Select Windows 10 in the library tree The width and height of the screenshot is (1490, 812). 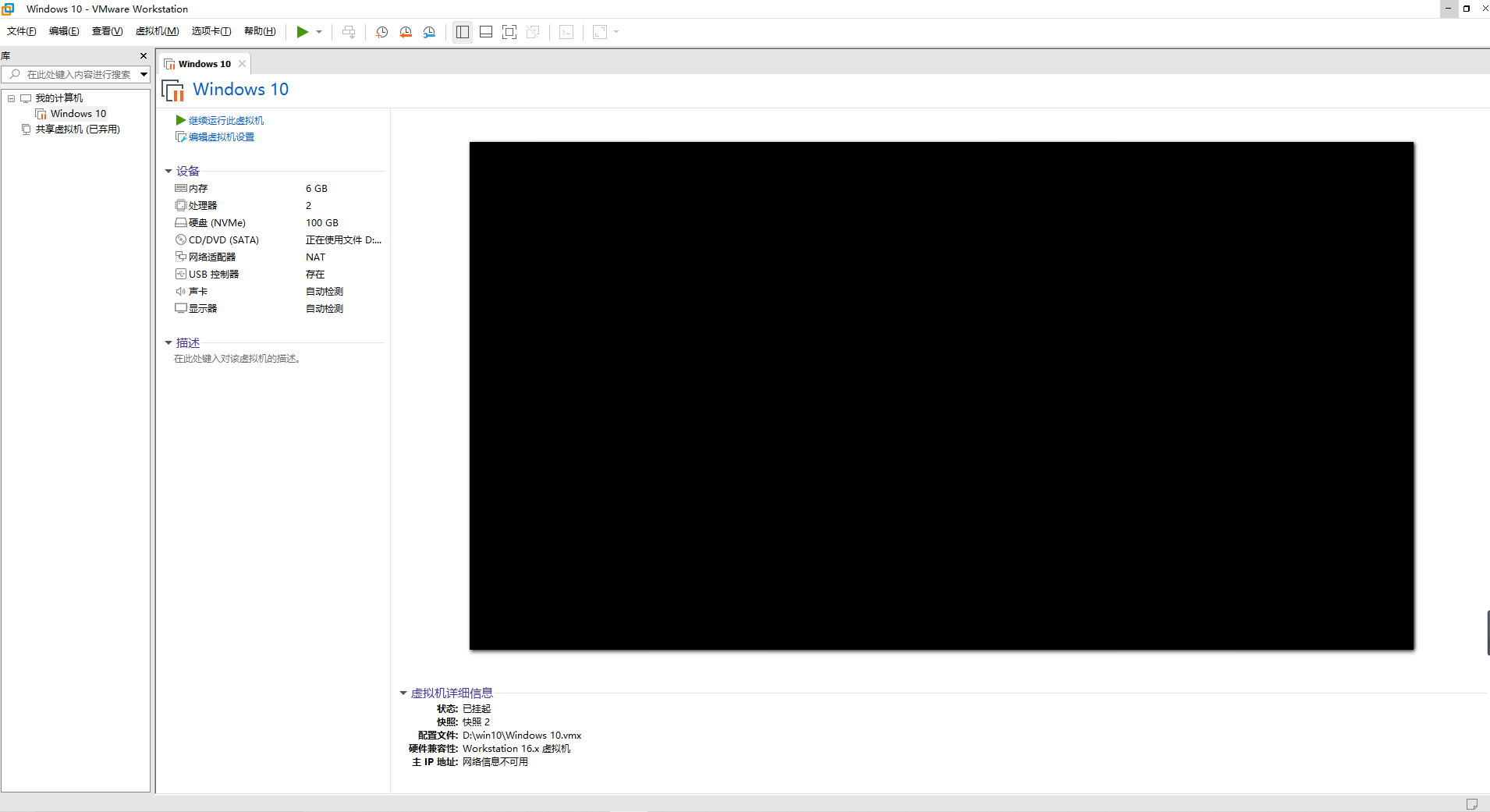78,114
